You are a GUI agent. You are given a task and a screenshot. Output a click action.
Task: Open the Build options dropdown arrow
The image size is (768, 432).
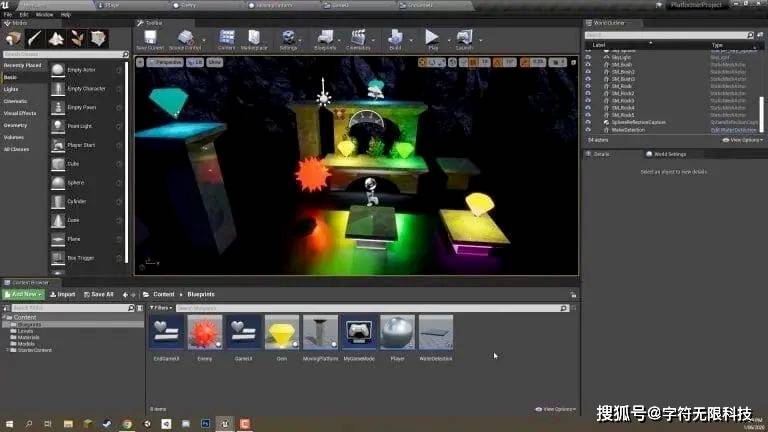[410, 40]
